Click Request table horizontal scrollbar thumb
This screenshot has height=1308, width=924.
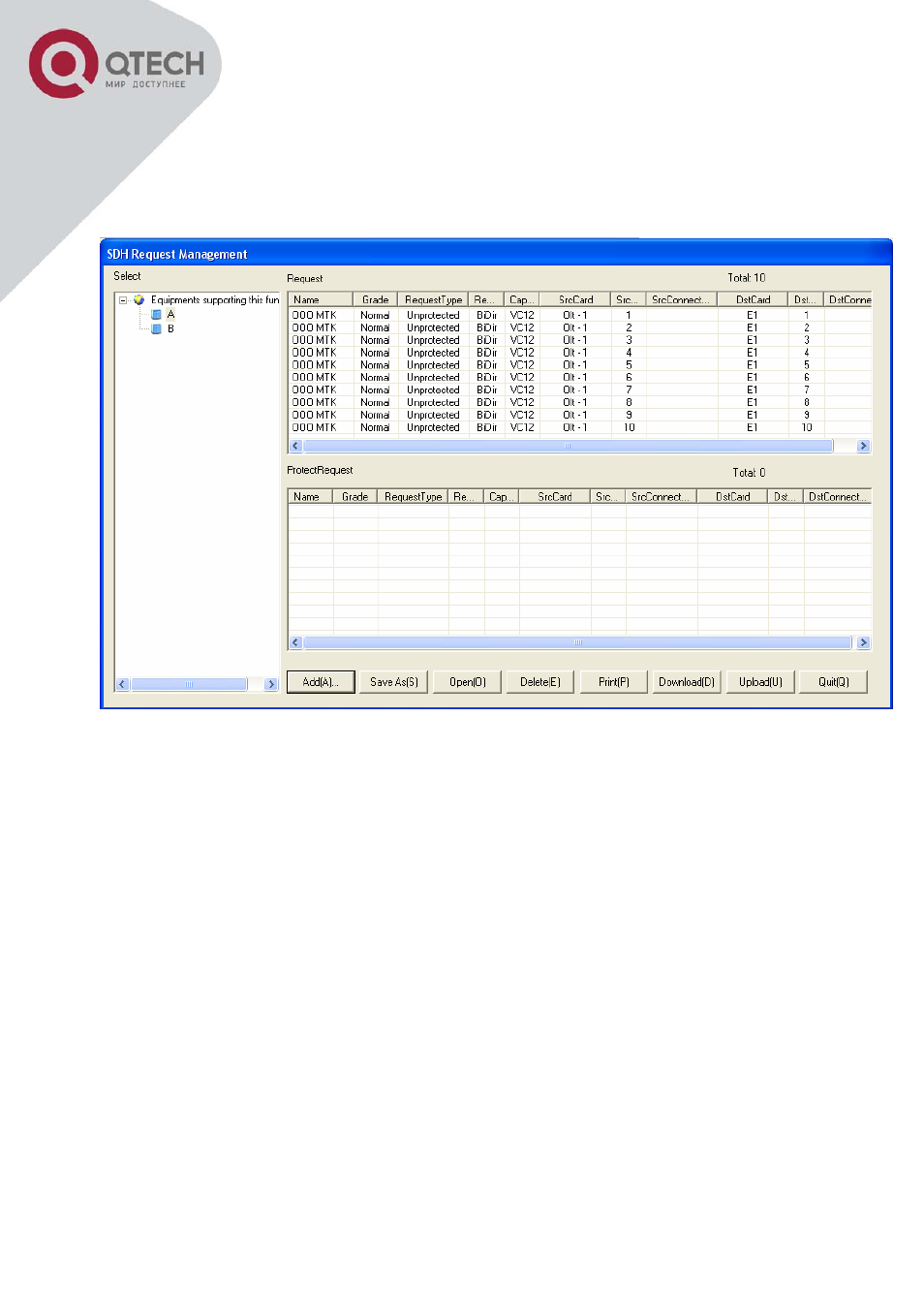pyautogui.click(x=569, y=447)
